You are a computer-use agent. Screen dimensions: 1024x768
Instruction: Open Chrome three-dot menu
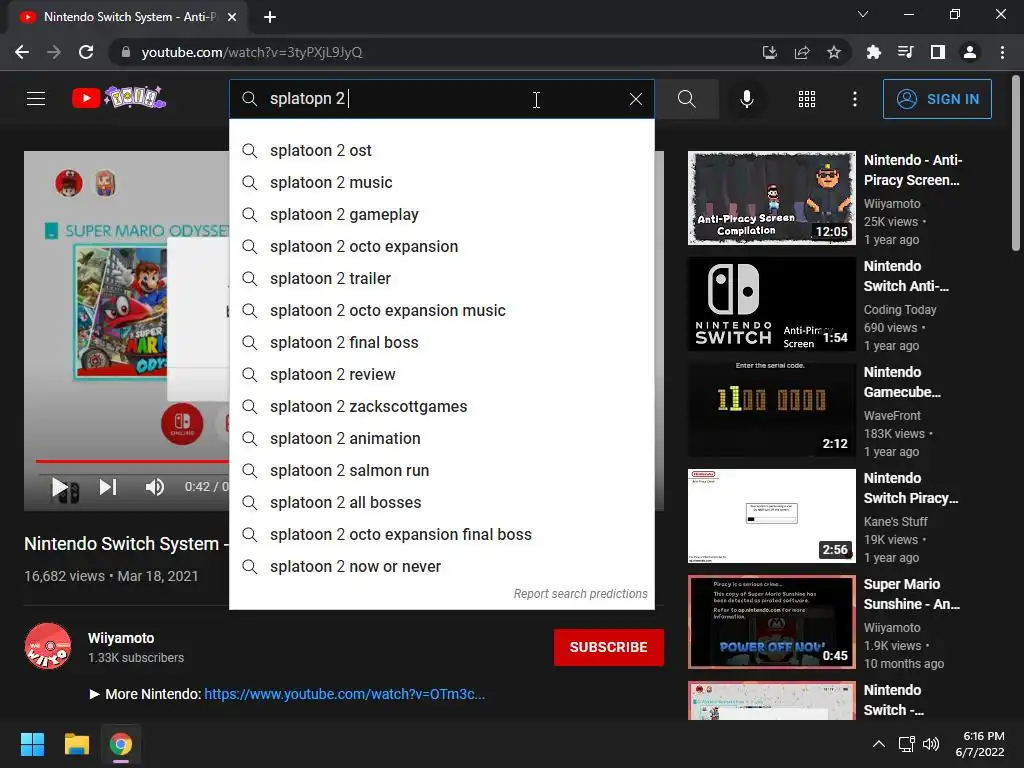pyautogui.click(x=1002, y=52)
